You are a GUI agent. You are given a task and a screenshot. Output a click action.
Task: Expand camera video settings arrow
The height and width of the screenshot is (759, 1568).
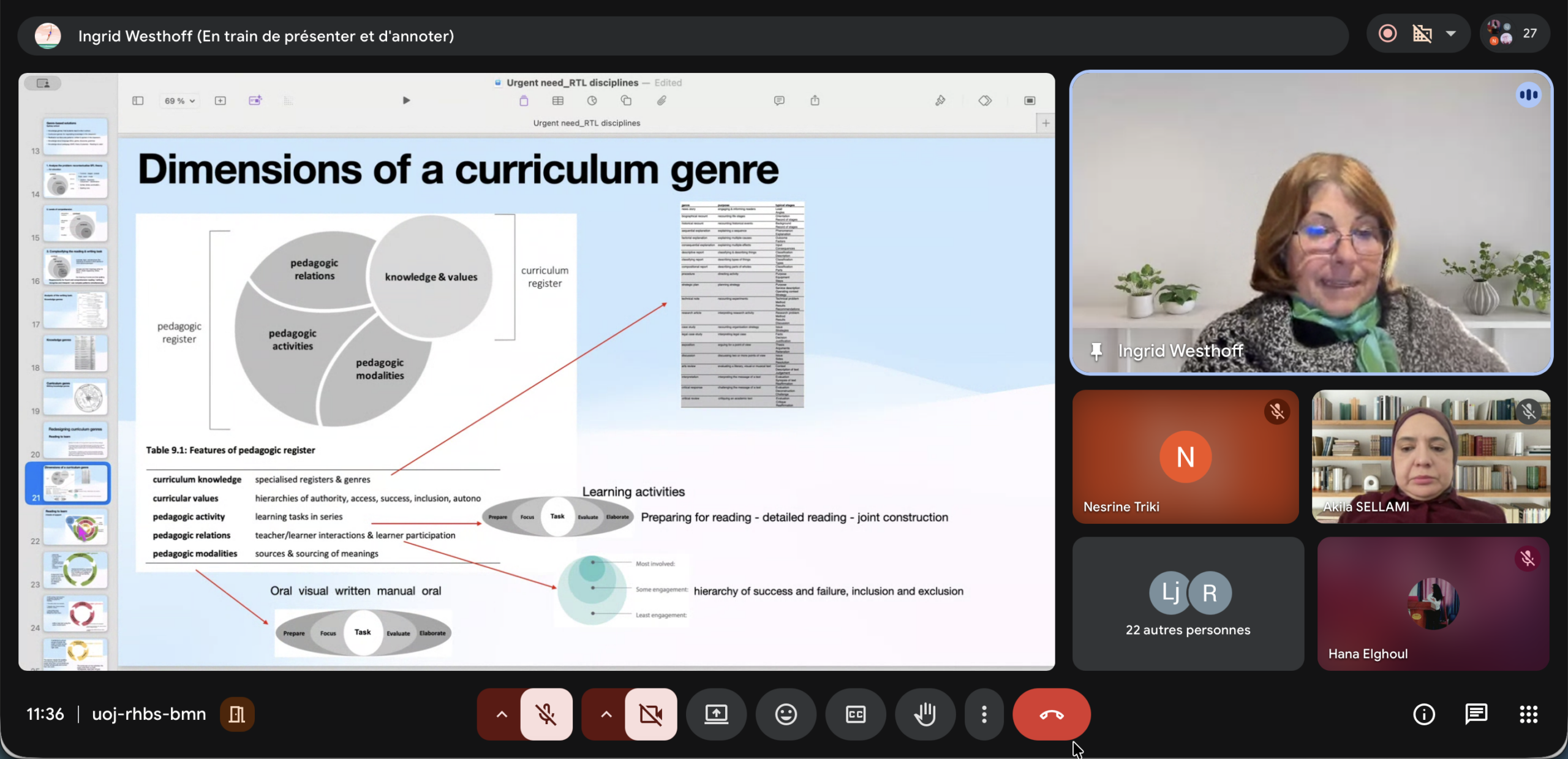point(606,714)
